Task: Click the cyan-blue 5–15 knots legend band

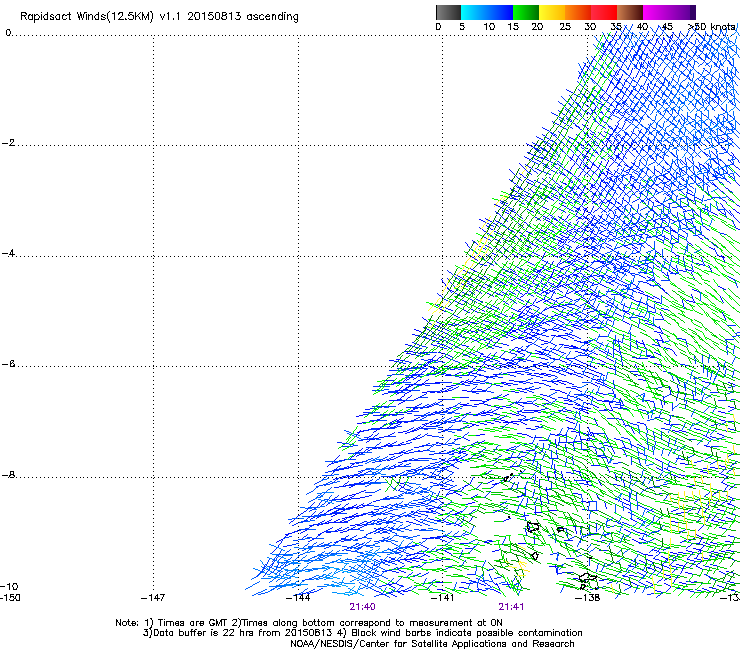Action: 487,12
